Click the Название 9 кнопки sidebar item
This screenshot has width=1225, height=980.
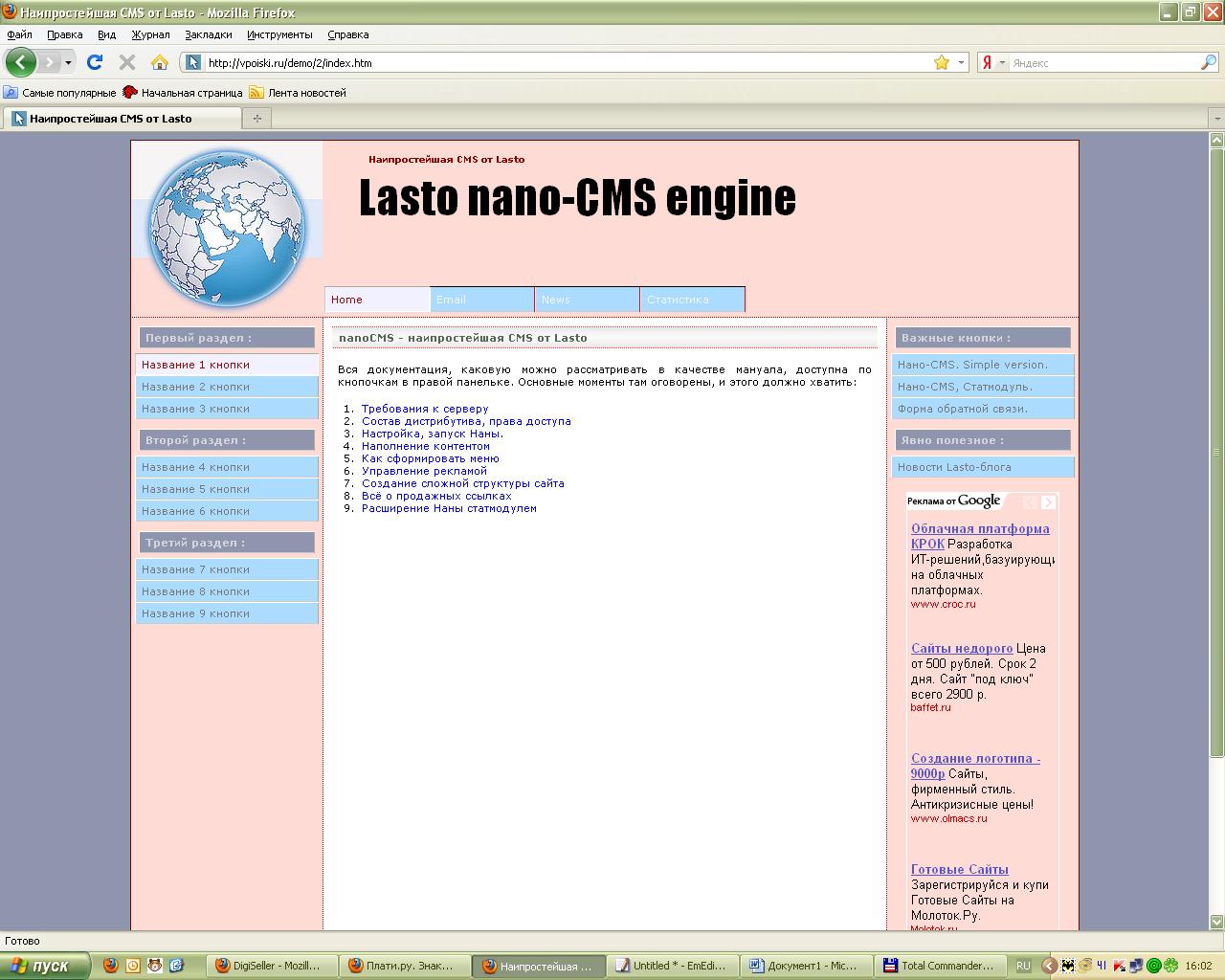pyautogui.click(x=227, y=613)
